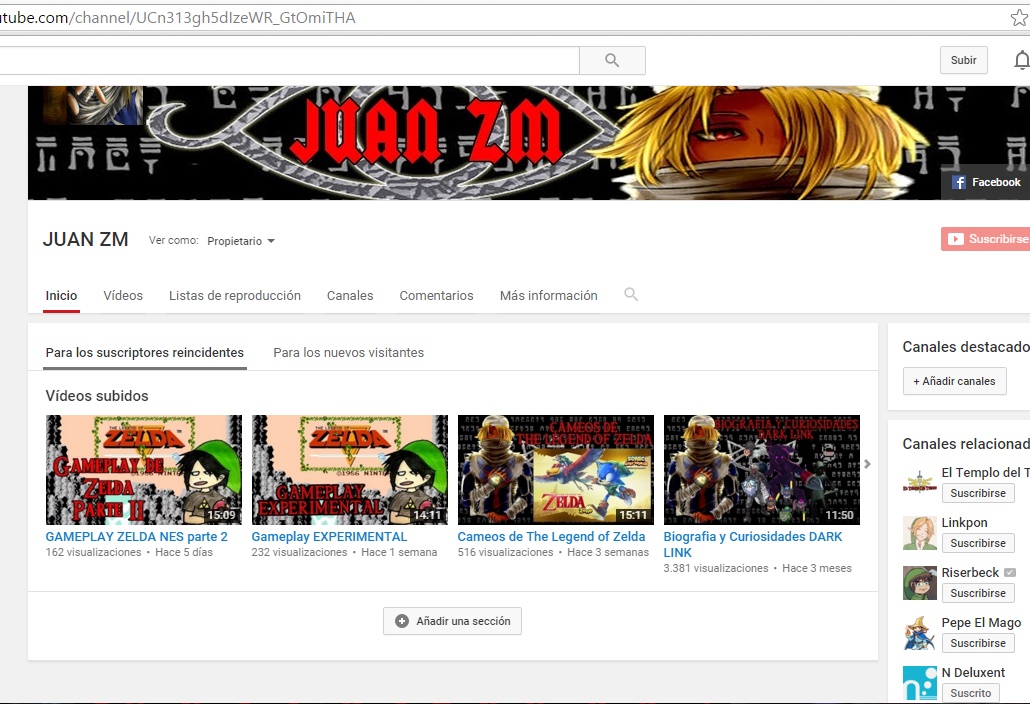Click Biografia y Curiosidades DARK LINK title

coord(753,544)
